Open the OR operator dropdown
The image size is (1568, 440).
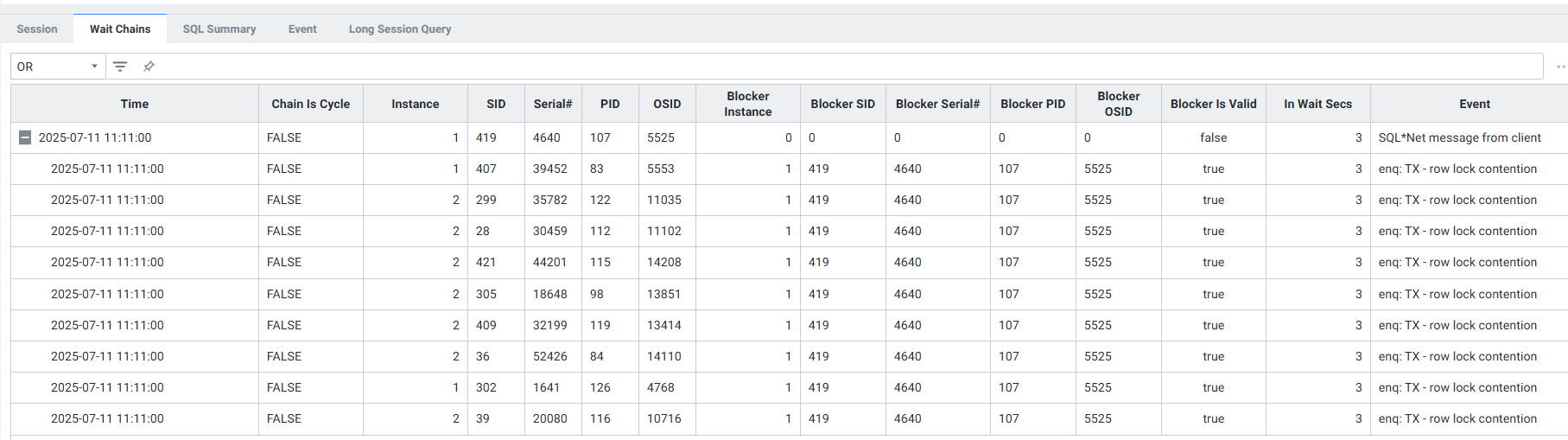coord(58,67)
